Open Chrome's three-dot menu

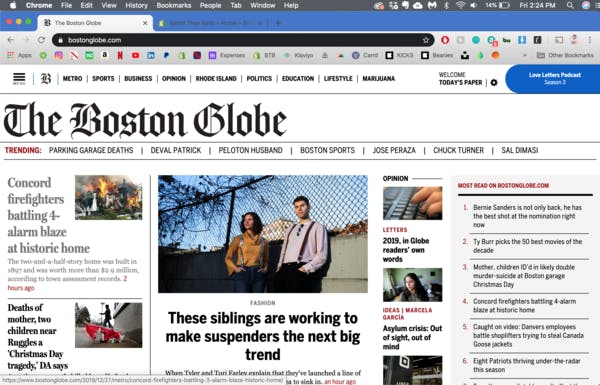[x=590, y=40]
